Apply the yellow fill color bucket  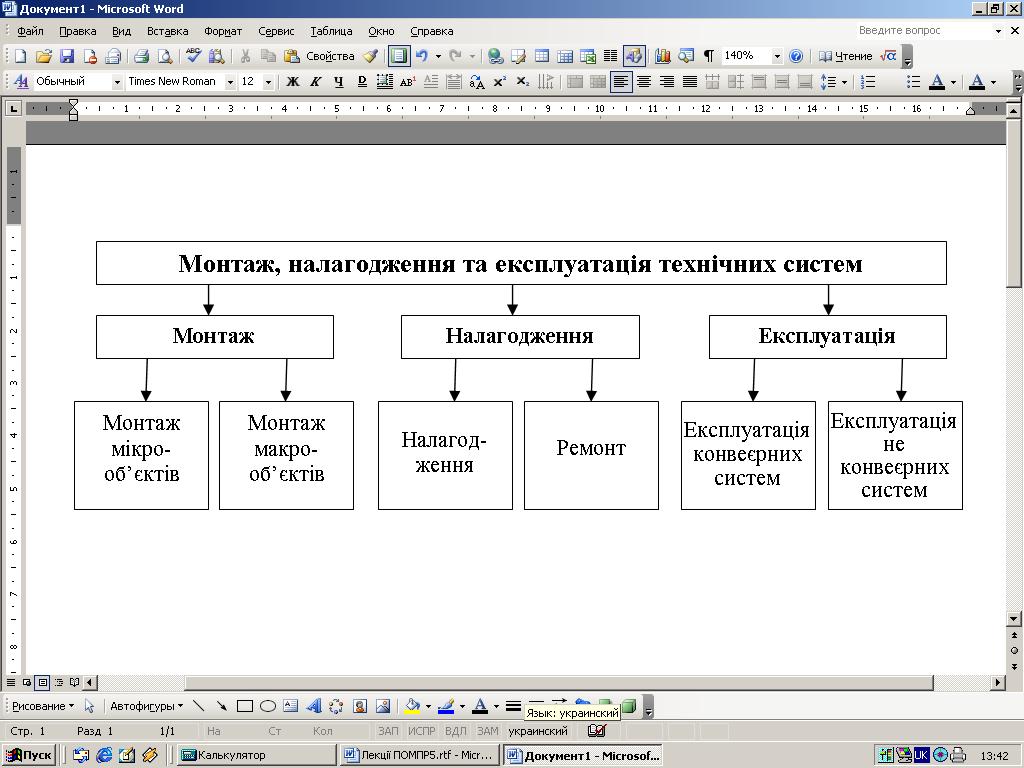click(x=413, y=706)
